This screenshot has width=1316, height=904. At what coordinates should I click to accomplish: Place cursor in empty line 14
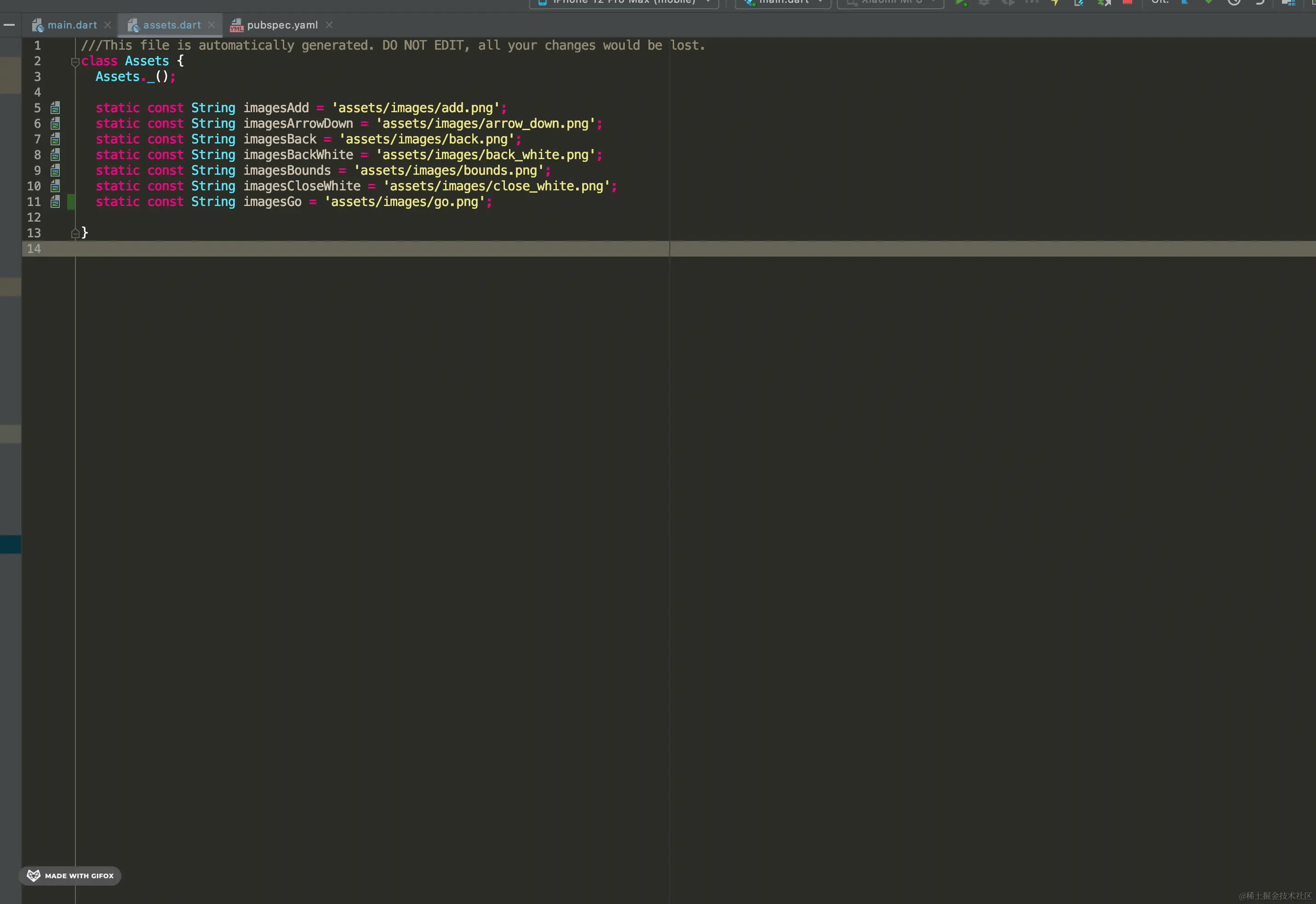[x=340, y=249]
